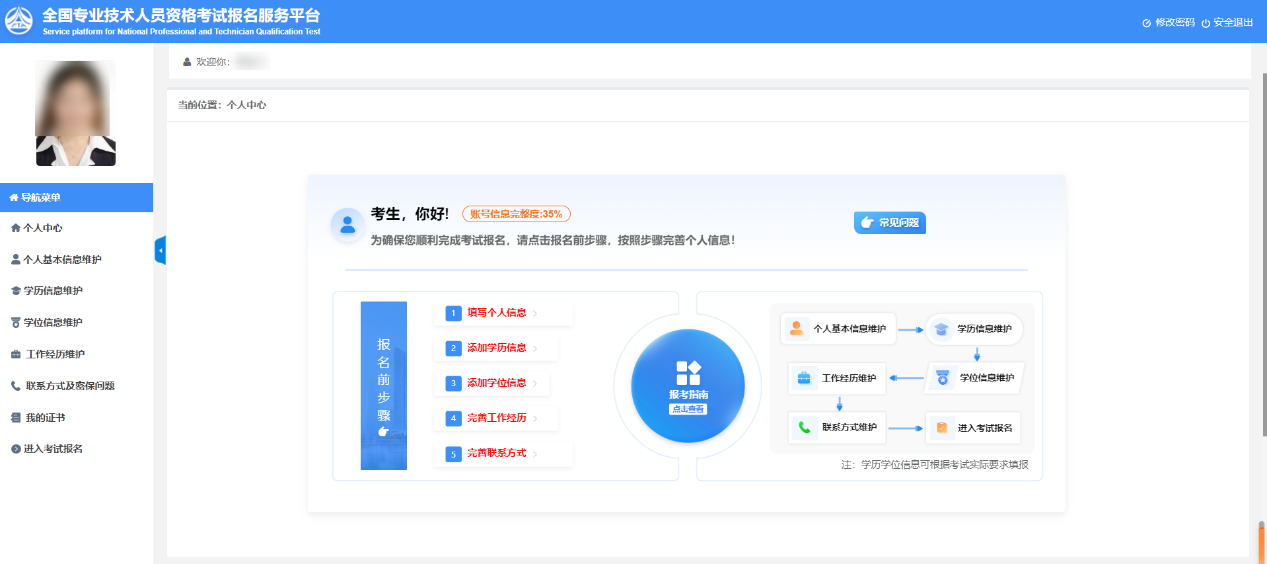Click the 学位信息维护 medal flow icon
This screenshot has height=564, width=1267.
(942, 378)
